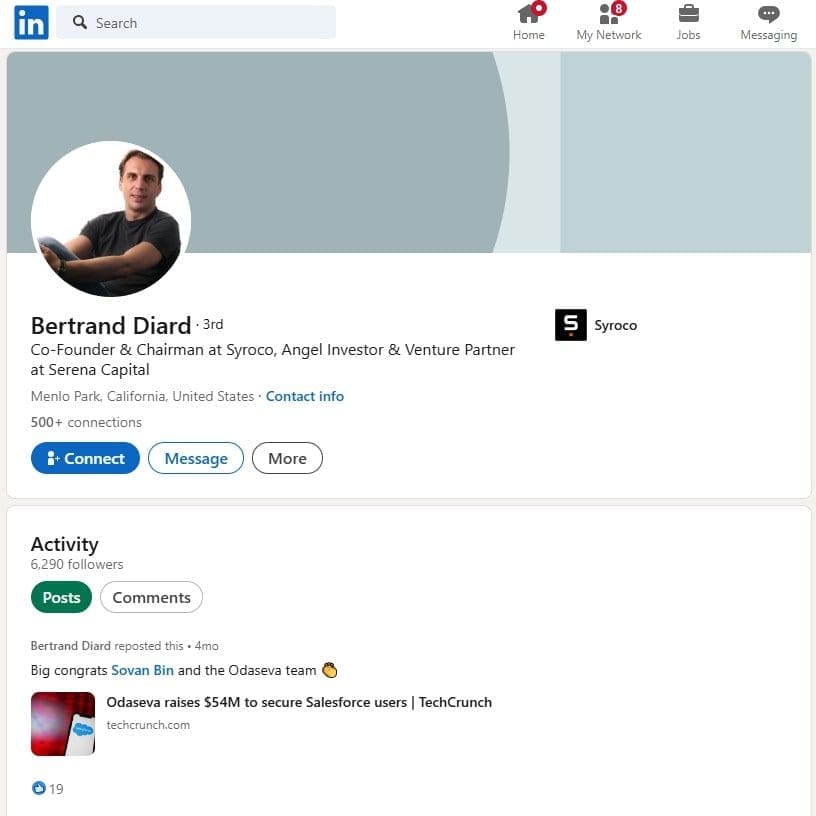Click the Syroco company logo
This screenshot has width=816, height=816.
click(570, 325)
